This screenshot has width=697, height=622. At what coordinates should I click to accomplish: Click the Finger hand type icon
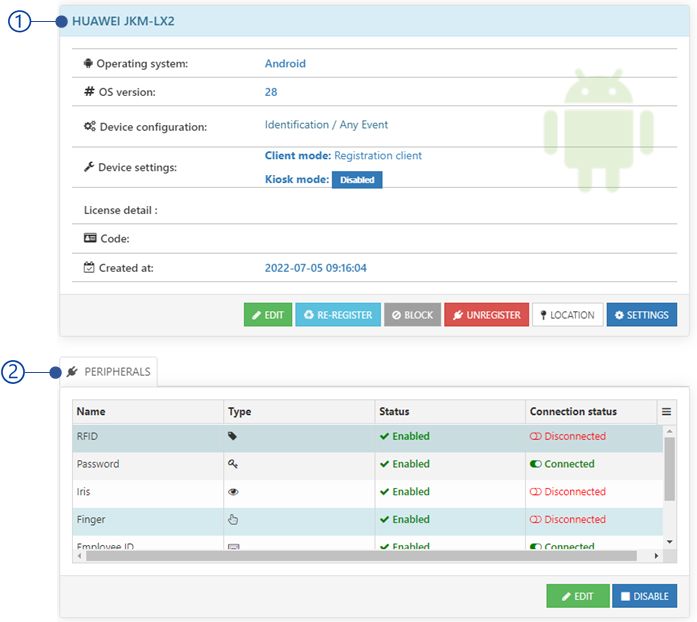[x=233, y=519]
